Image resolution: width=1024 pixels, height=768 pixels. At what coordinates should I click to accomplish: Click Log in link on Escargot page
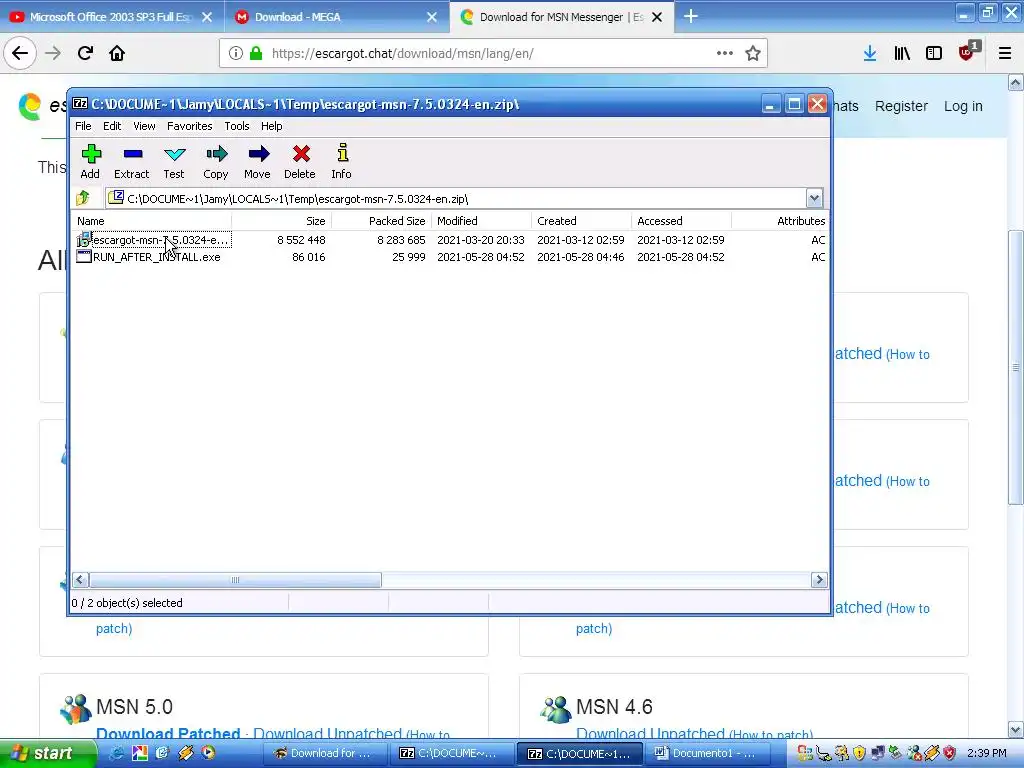[963, 106]
